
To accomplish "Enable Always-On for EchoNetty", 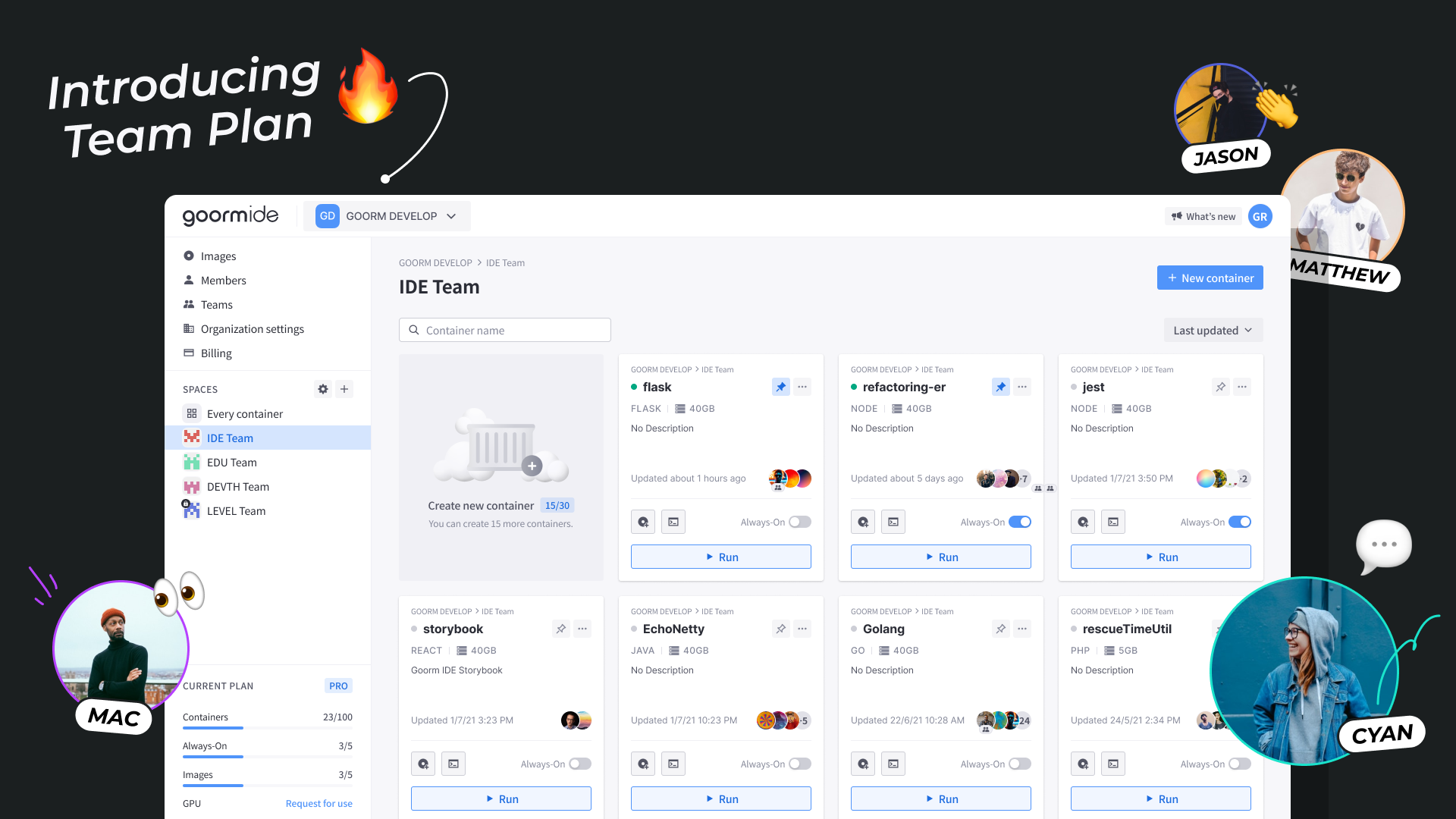I will coord(800,764).
